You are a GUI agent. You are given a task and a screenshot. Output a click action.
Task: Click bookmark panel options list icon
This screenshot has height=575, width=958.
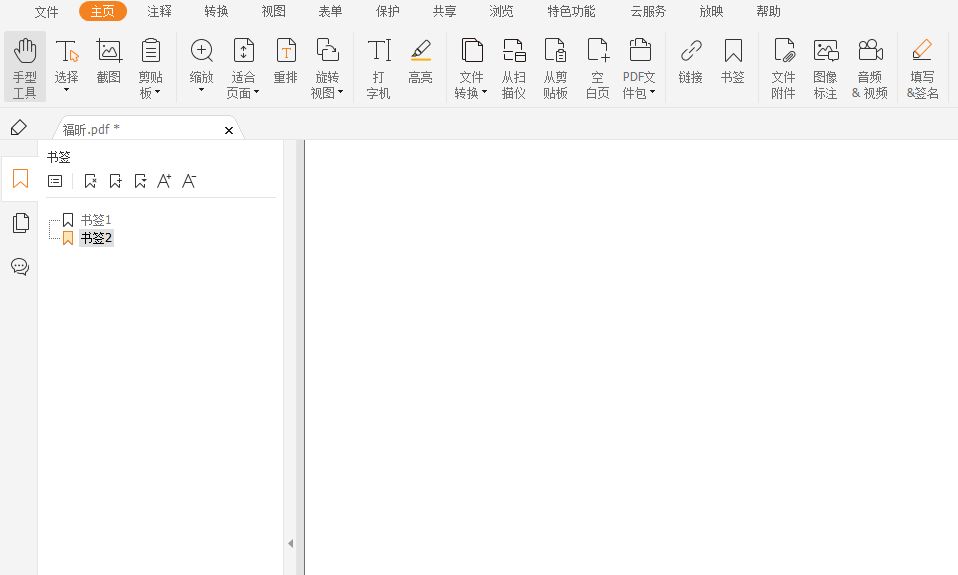[x=55, y=181]
